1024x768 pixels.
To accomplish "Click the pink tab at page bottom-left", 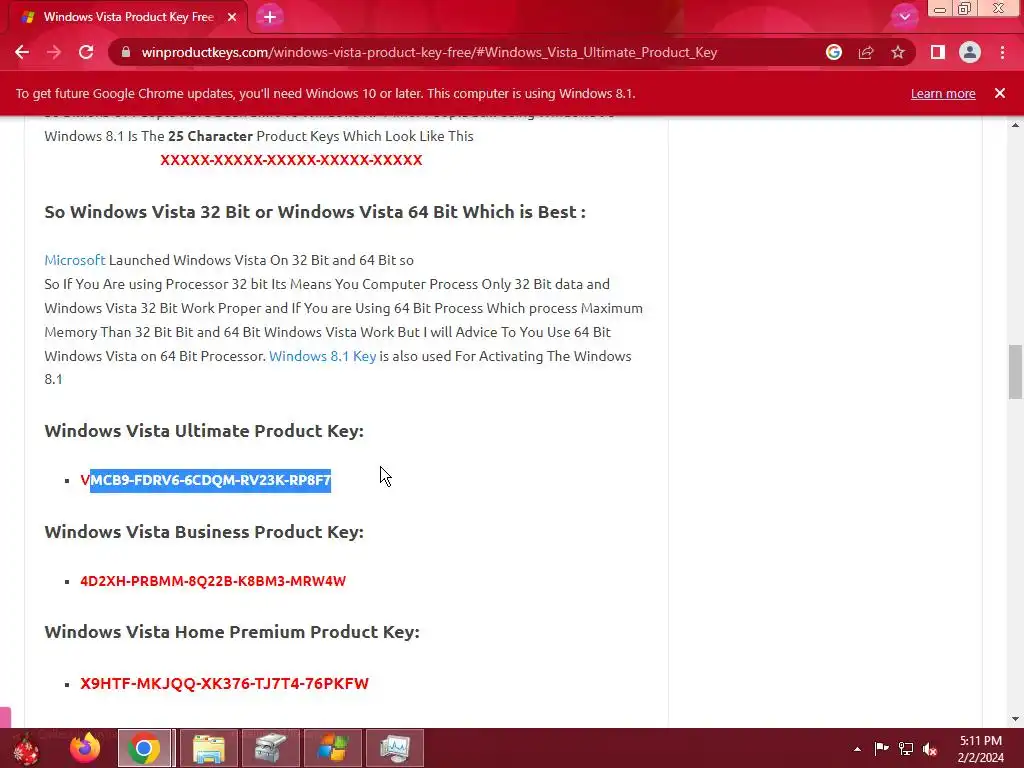I will (5, 716).
